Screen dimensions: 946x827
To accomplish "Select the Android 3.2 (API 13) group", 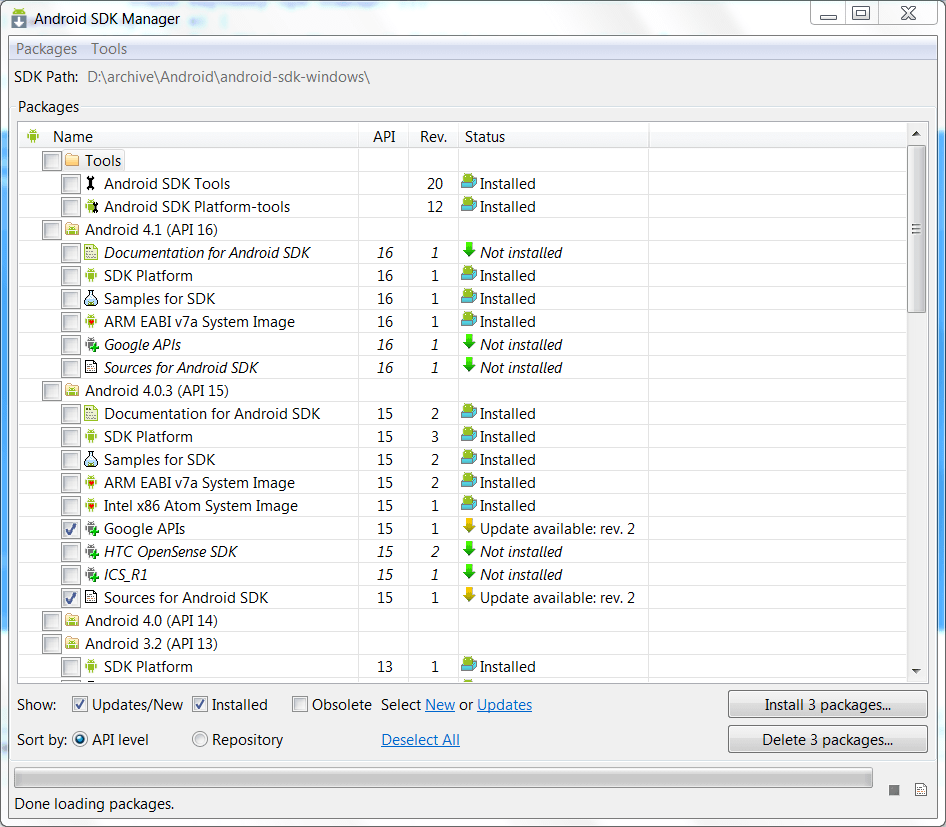I will pos(151,644).
